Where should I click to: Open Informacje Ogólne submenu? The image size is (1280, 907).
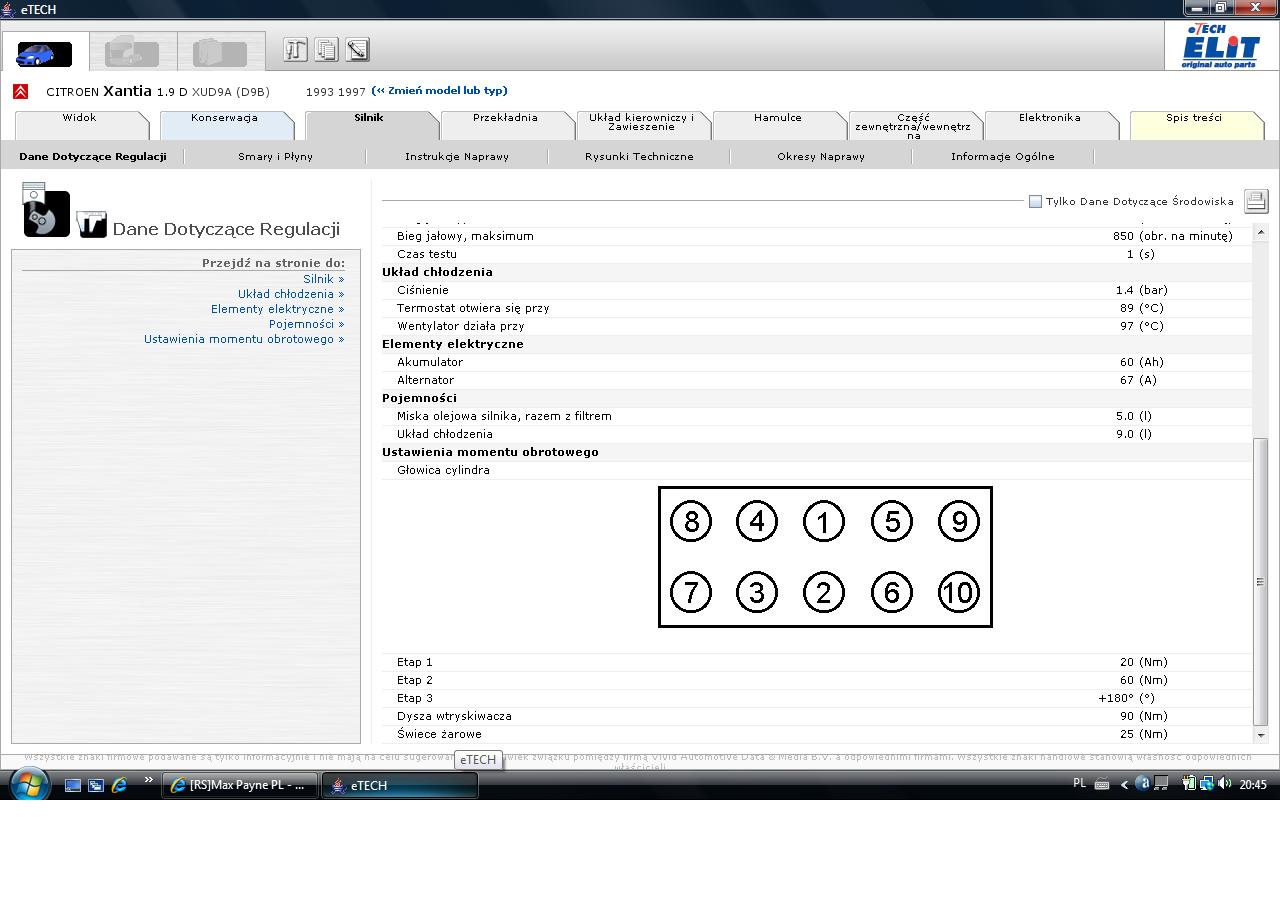1003,157
